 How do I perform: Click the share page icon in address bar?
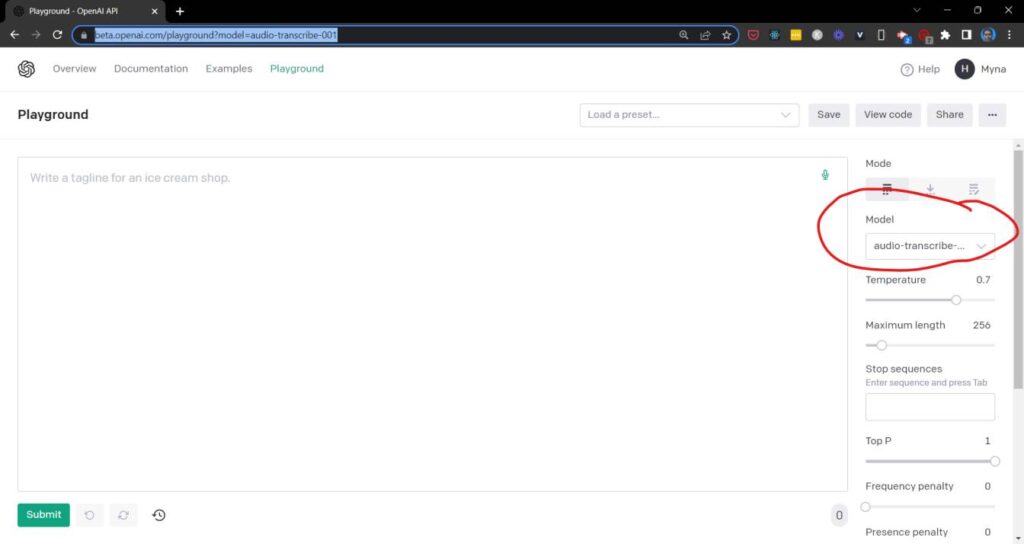click(x=705, y=35)
